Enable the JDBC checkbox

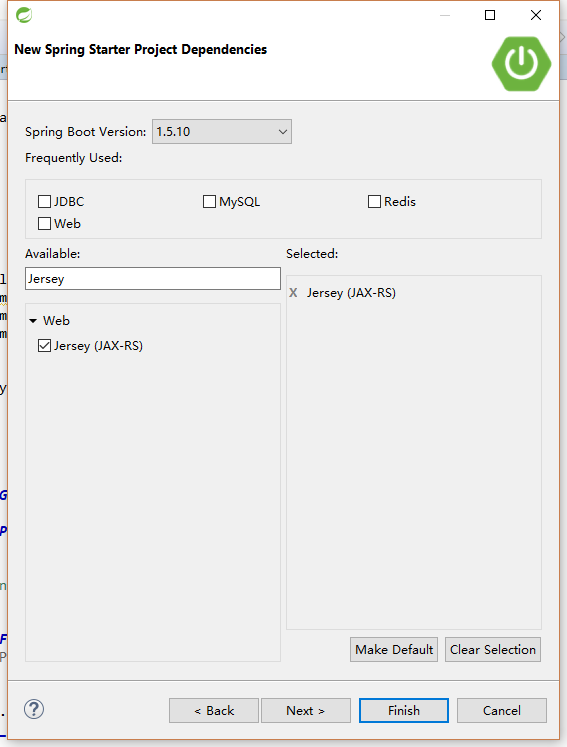click(x=44, y=202)
